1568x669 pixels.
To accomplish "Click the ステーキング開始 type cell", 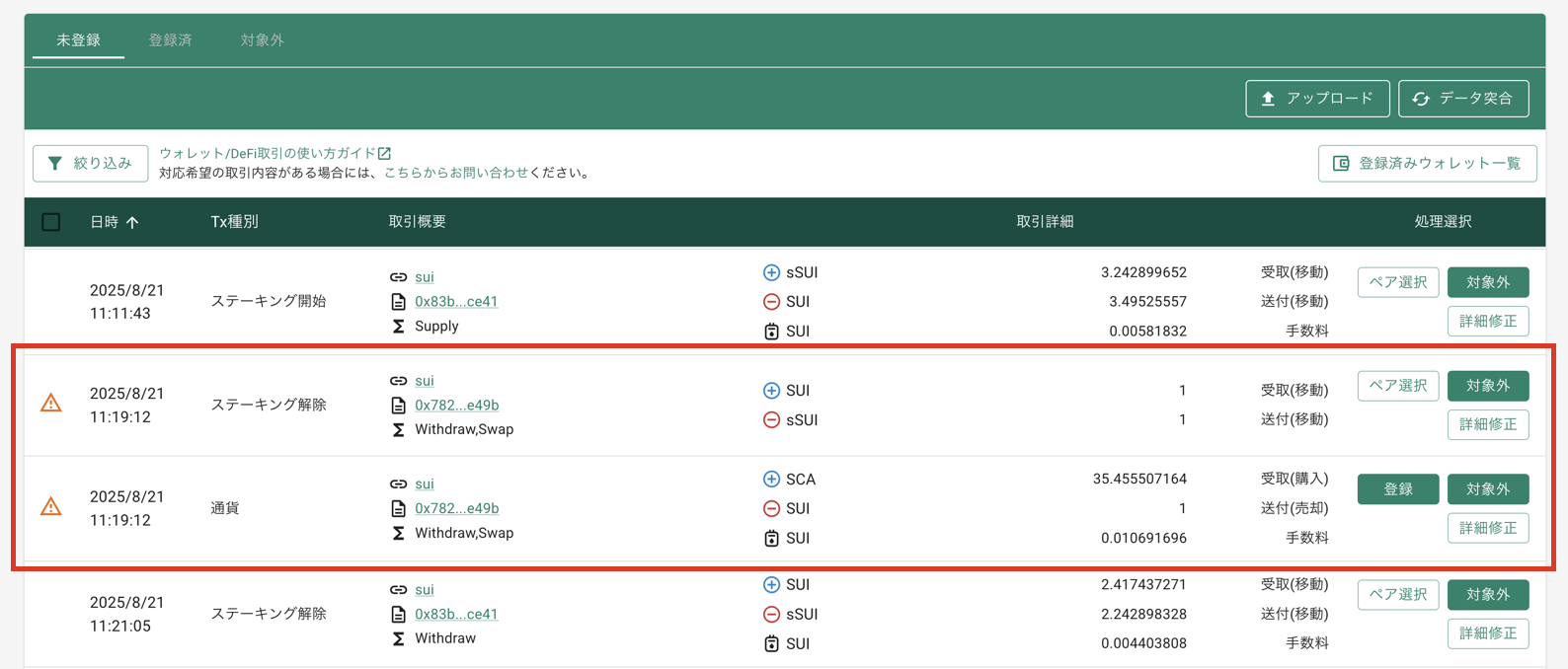I will [268, 301].
